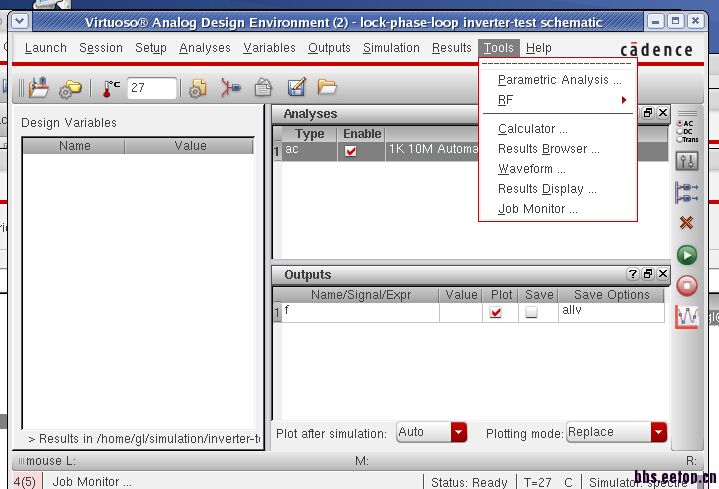Open the window menu arrow in title bar
719x489 pixels.
point(20,21)
